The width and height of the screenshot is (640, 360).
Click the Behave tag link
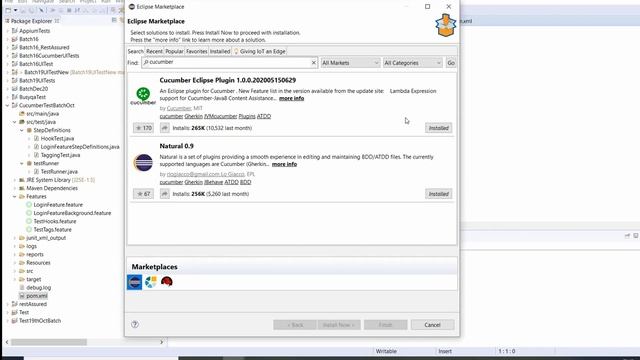tap(213, 182)
